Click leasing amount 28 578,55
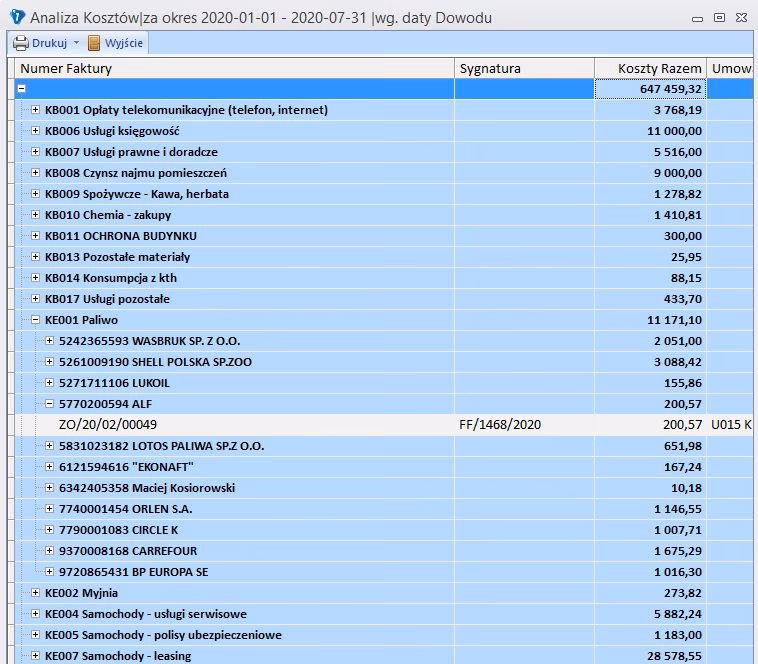The height and width of the screenshot is (664, 758). 674,656
